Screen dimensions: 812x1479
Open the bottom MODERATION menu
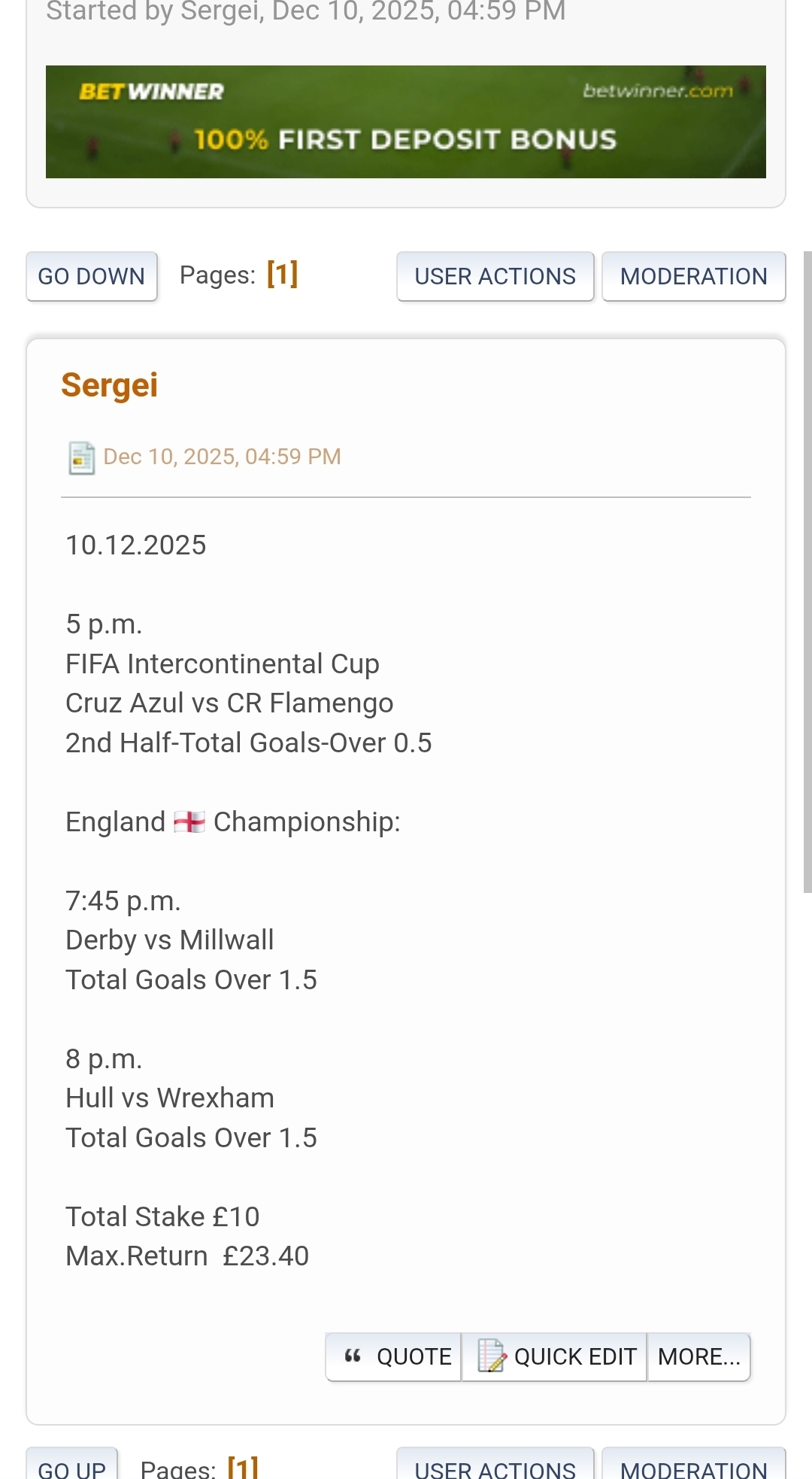(x=693, y=1468)
